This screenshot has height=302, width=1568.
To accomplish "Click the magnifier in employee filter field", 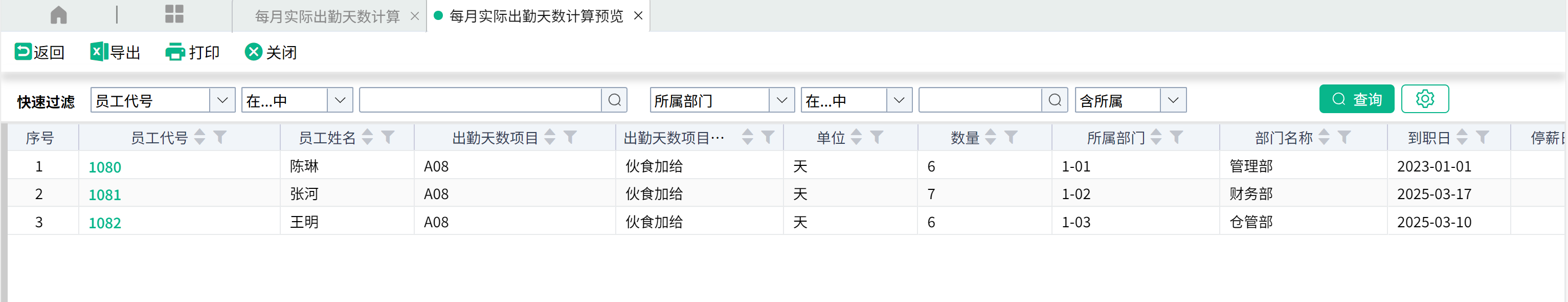I will tap(614, 100).
